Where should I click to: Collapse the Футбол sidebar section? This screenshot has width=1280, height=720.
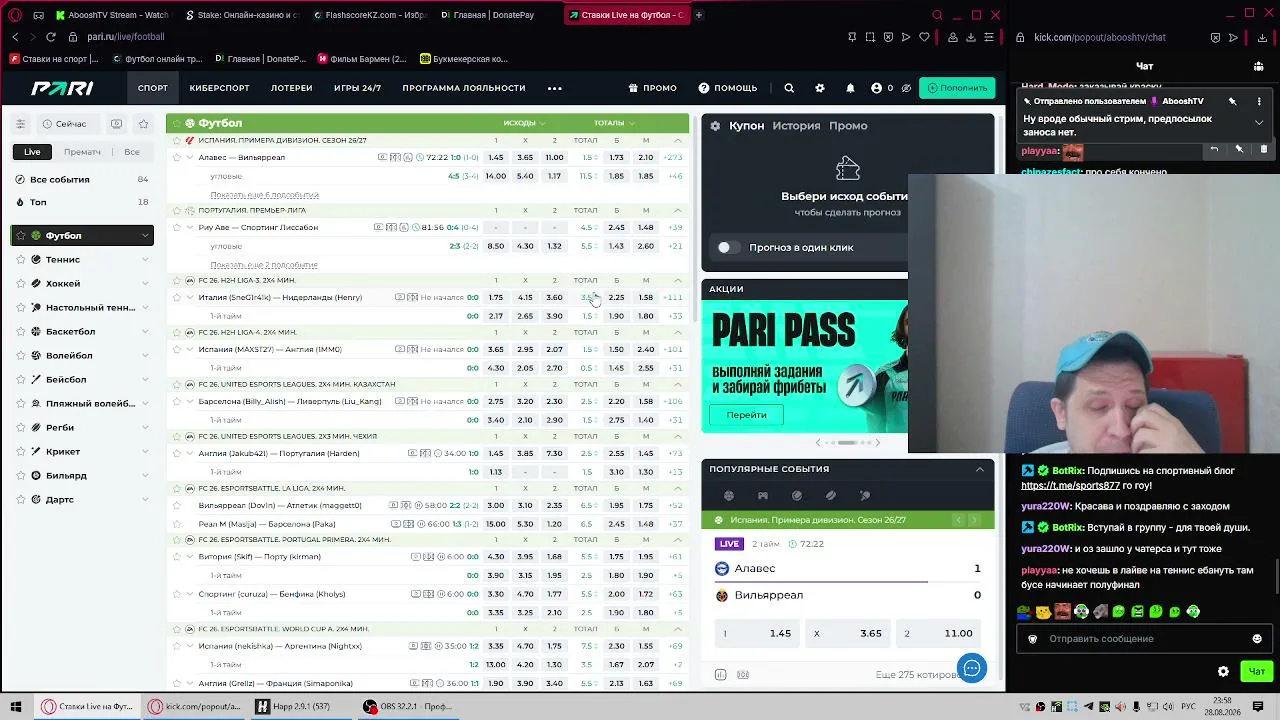pos(145,236)
